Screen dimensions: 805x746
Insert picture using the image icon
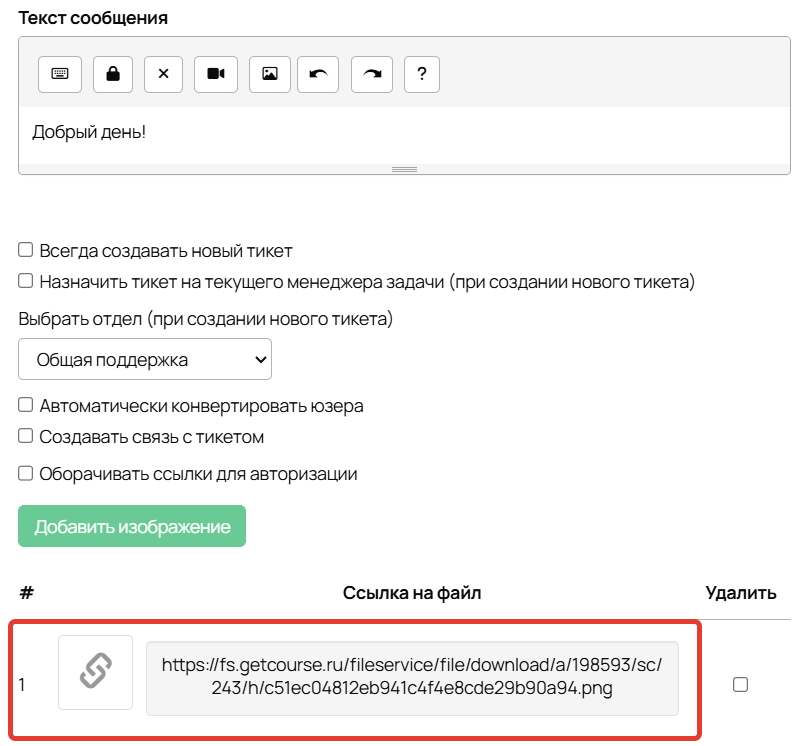269,74
